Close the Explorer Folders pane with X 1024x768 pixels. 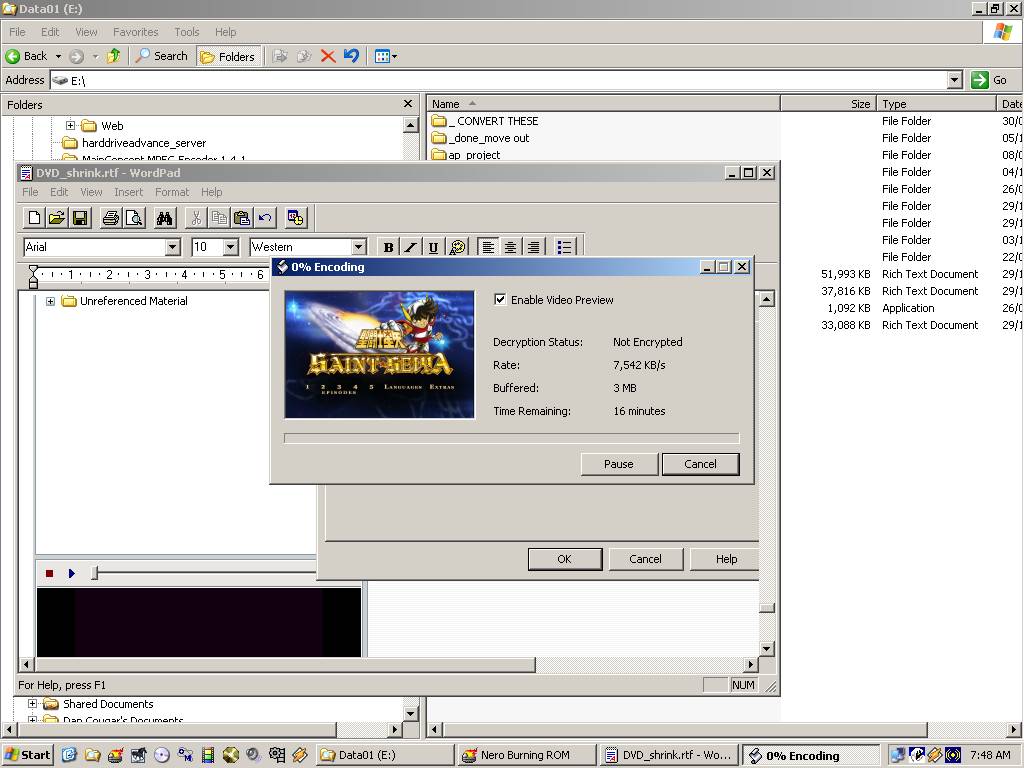click(408, 104)
